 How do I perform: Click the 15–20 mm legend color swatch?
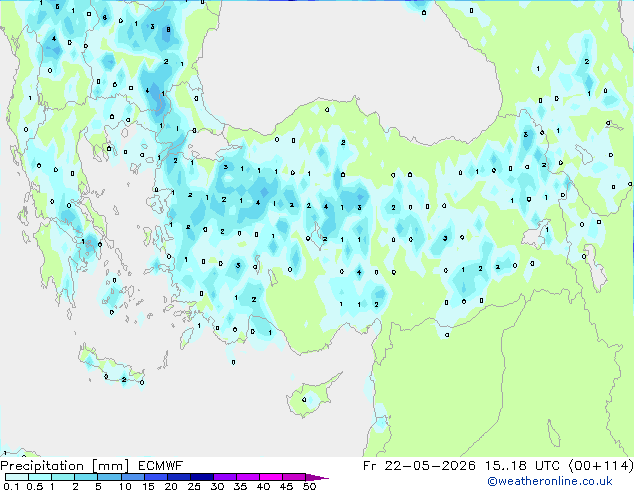tap(156, 477)
